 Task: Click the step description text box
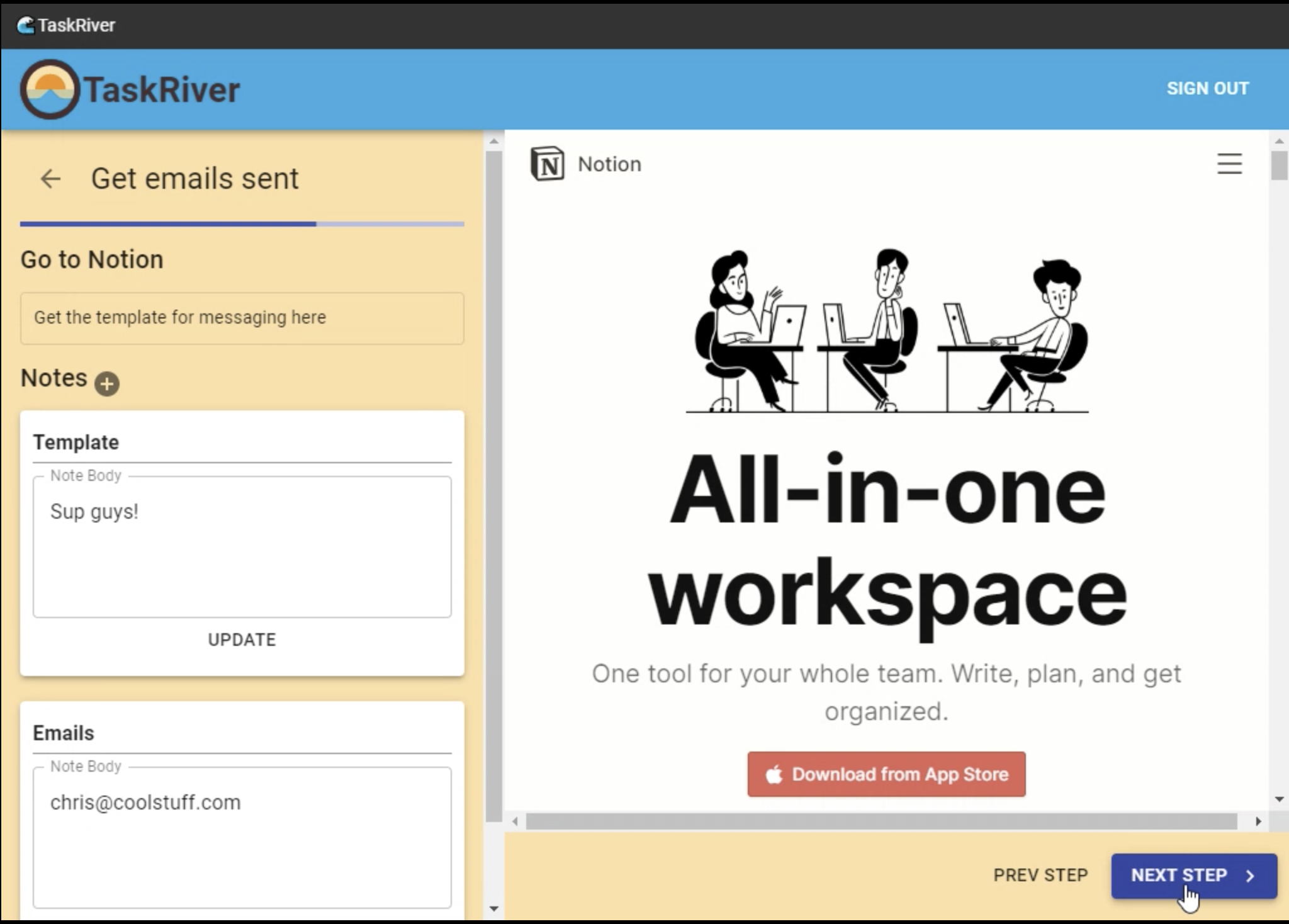coord(242,318)
